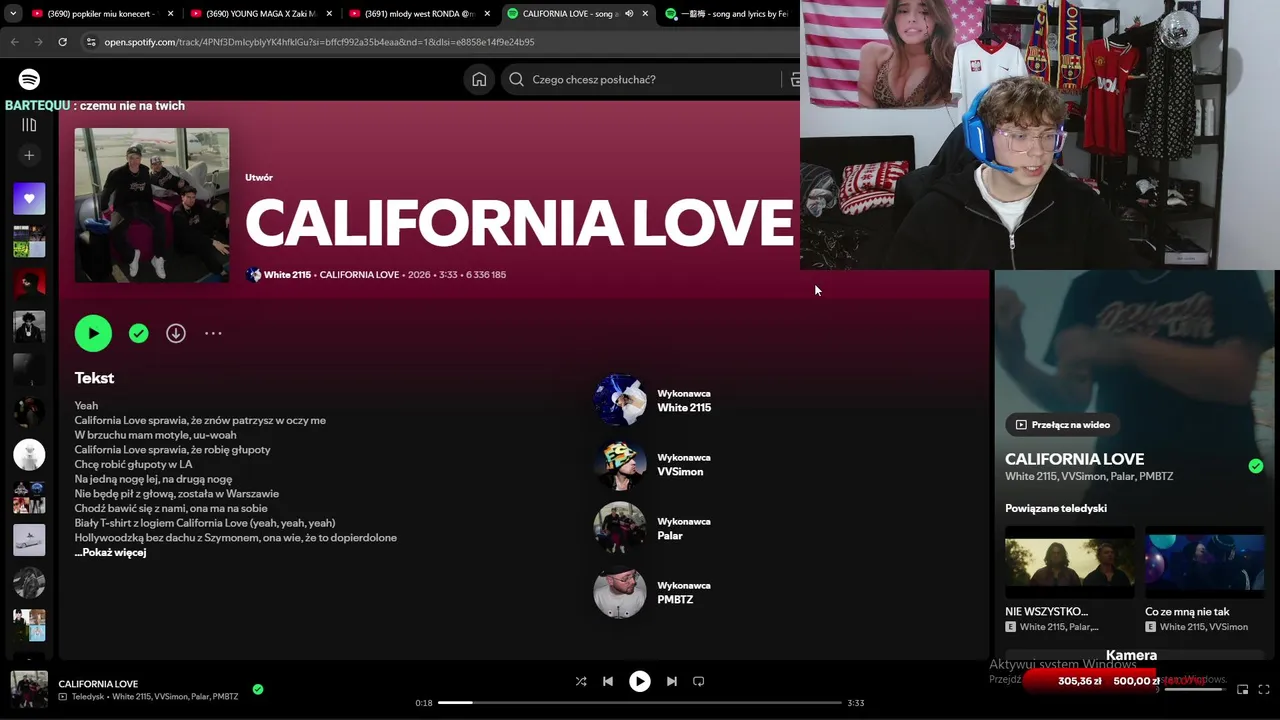Toggle Your Library sidebar icon
This screenshot has width=1280, height=720.
(x=29, y=125)
